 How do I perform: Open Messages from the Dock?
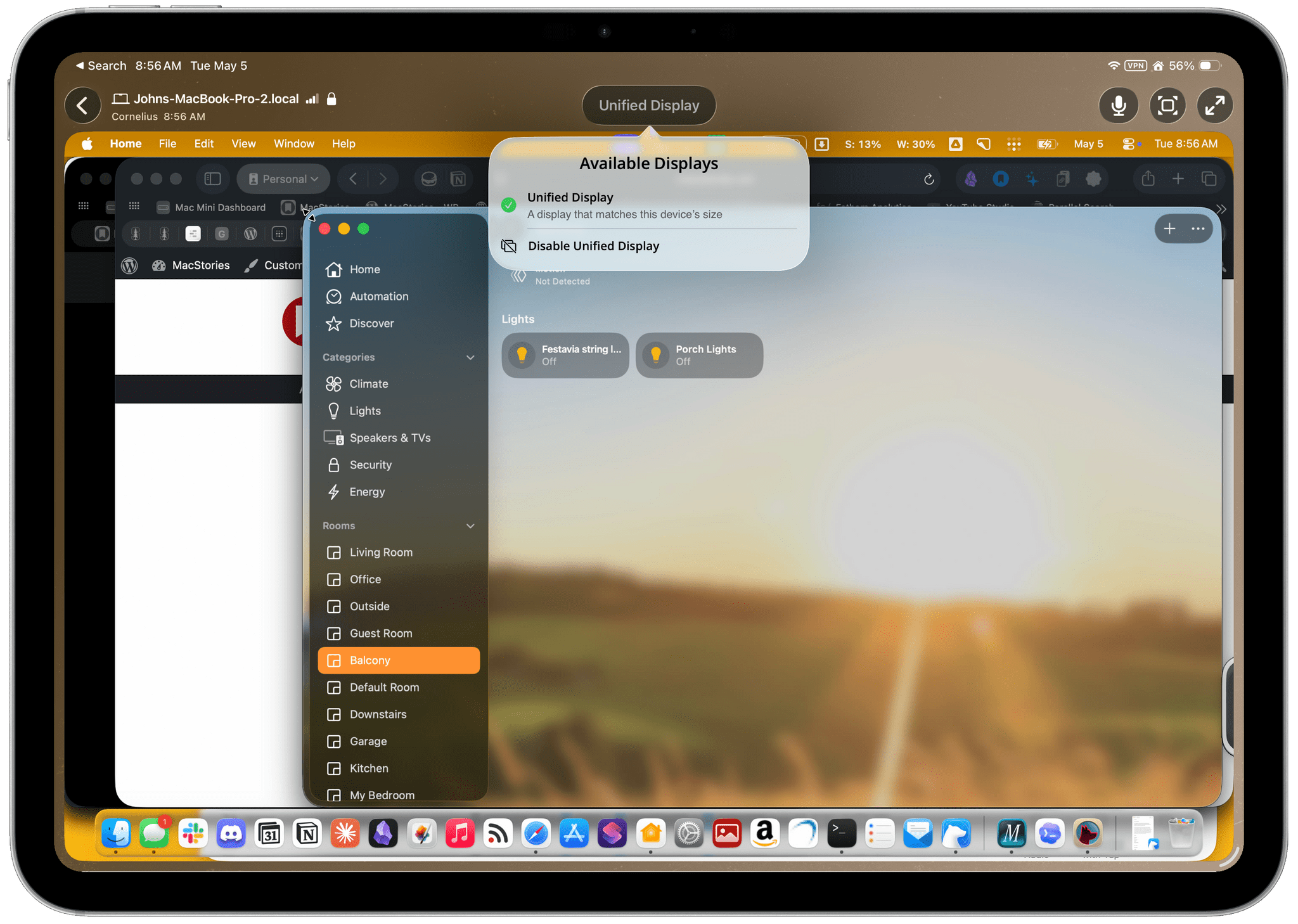pyautogui.click(x=154, y=833)
